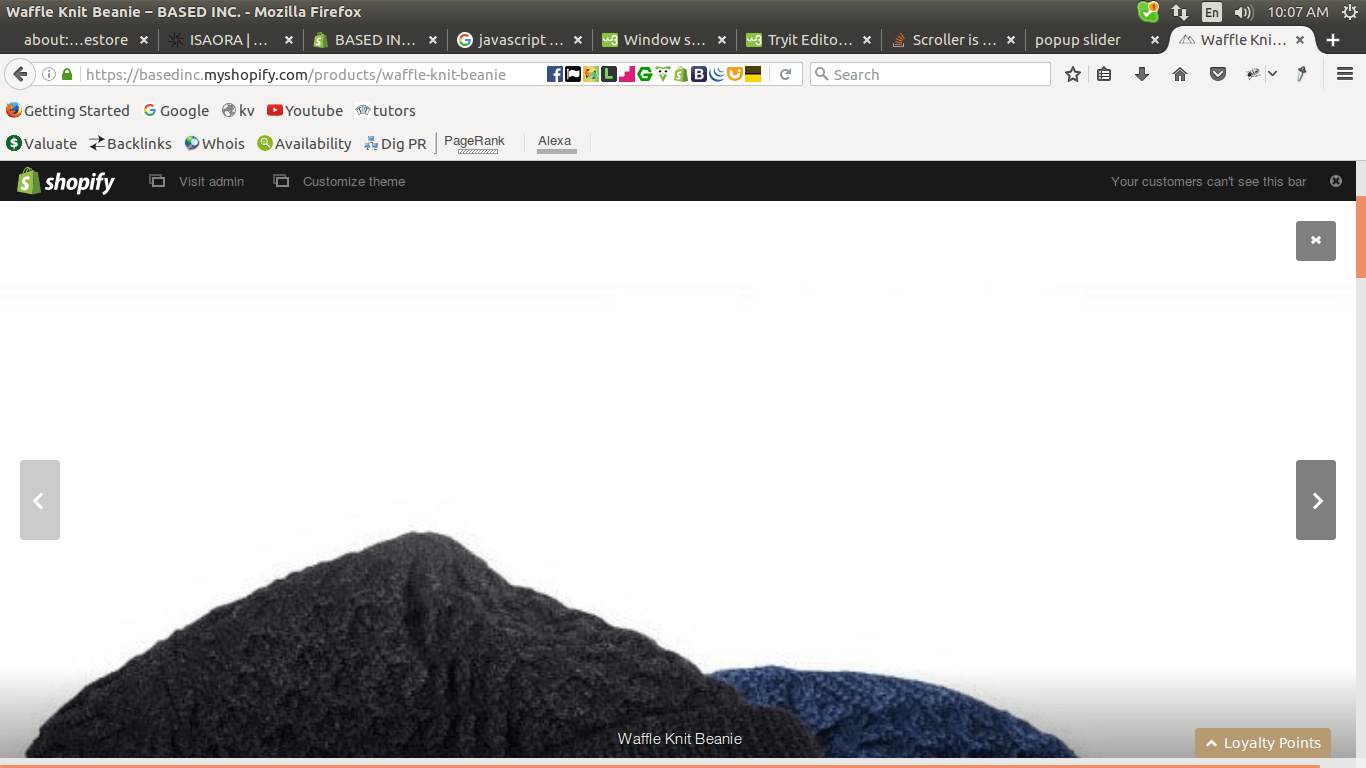Screen dimensions: 1366x768
Task: Click the padlock security icon in the address bar
Action: tap(65, 73)
